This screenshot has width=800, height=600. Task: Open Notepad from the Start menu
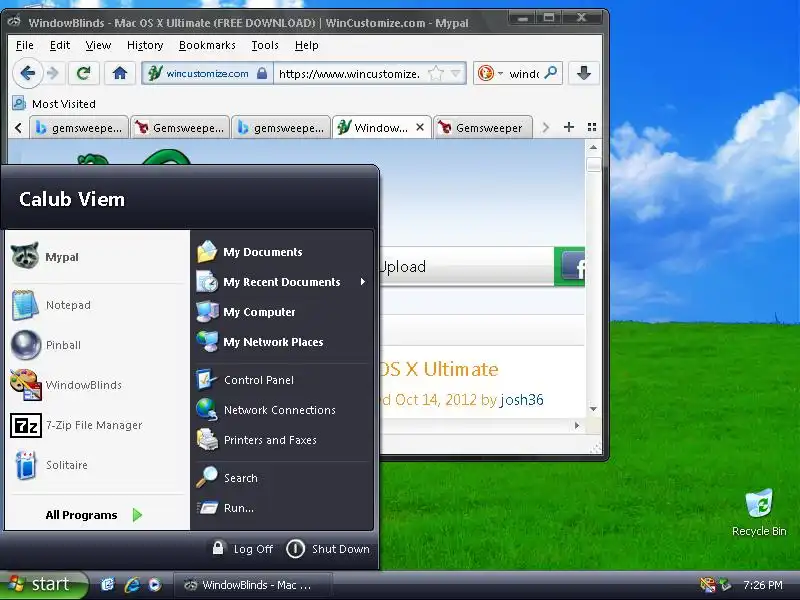[96, 305]
